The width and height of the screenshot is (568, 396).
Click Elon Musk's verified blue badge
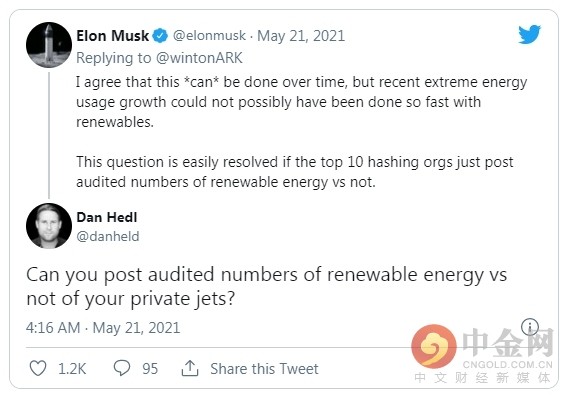click(x=160, y=36)
